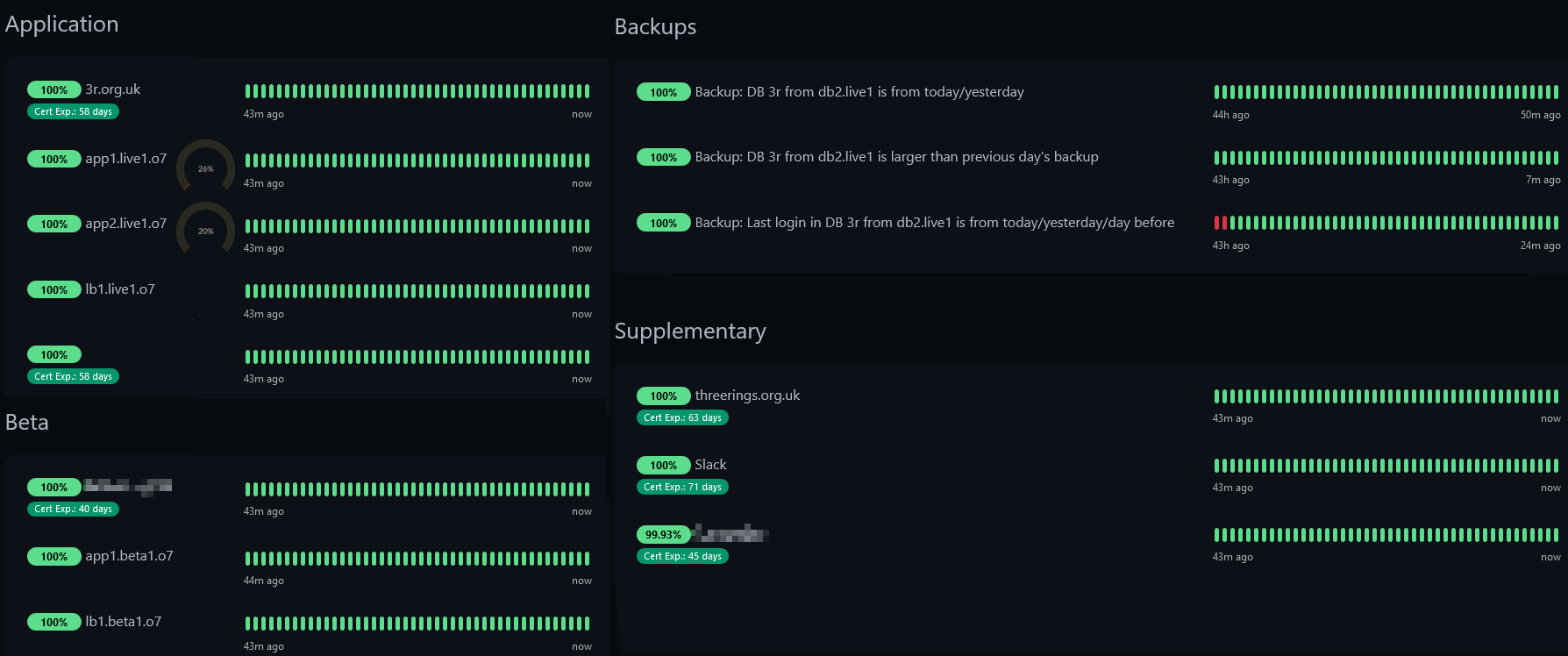The height and width of the screenshot is (656, 1568).
Task: Click the 'larger than previous day's backup' monitor
Action: pyautogui.click(x=896, y=157)
